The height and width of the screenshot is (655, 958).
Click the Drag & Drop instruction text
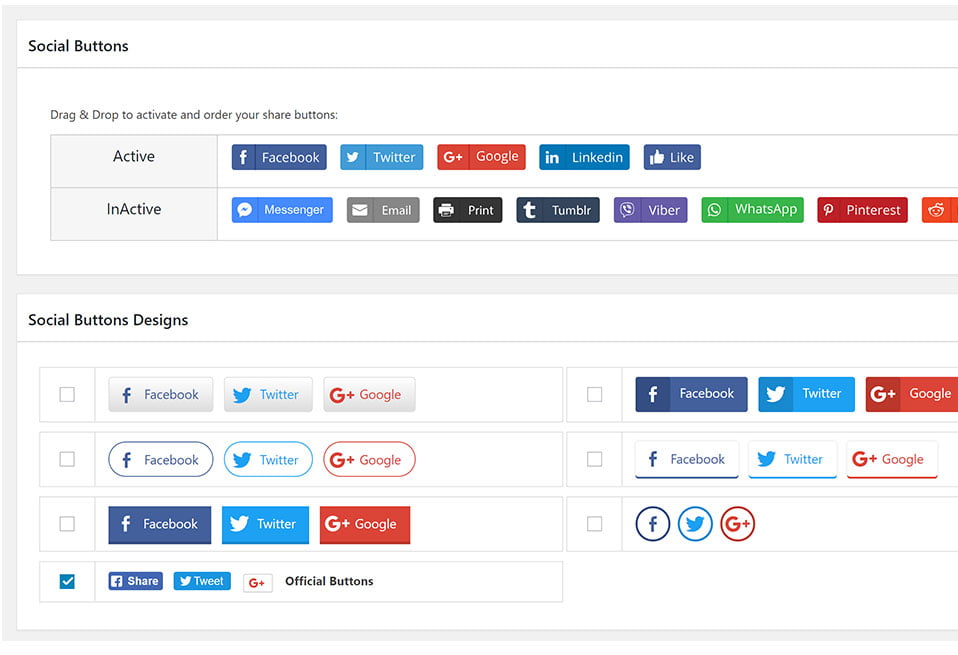[194, 115]
